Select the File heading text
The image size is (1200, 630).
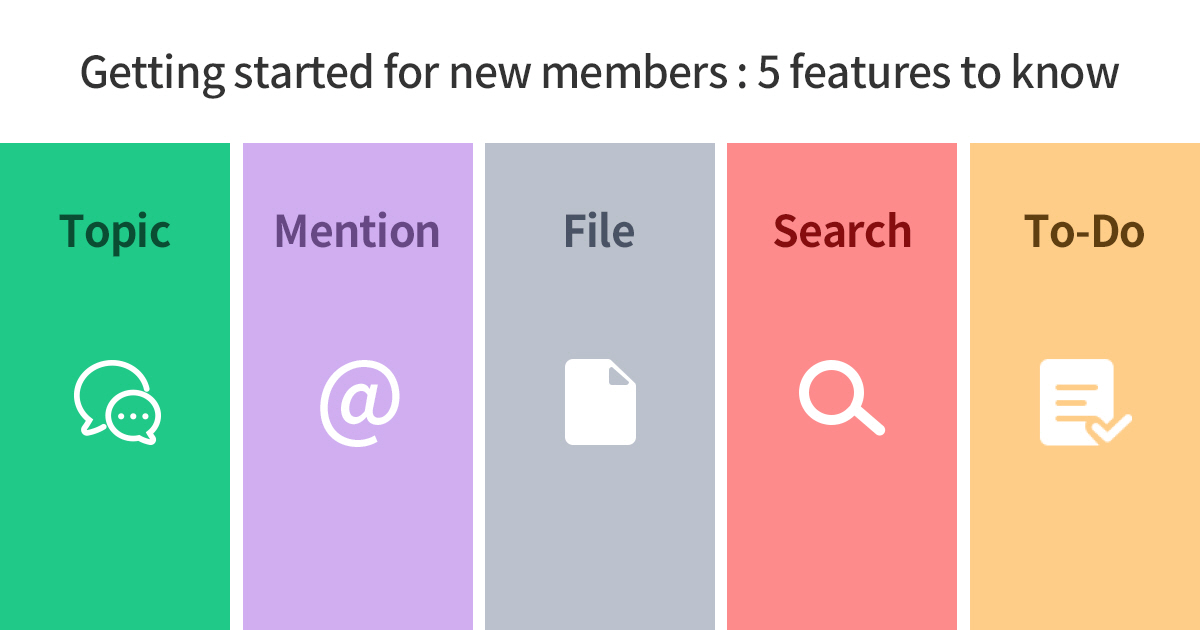coord(599,231)
